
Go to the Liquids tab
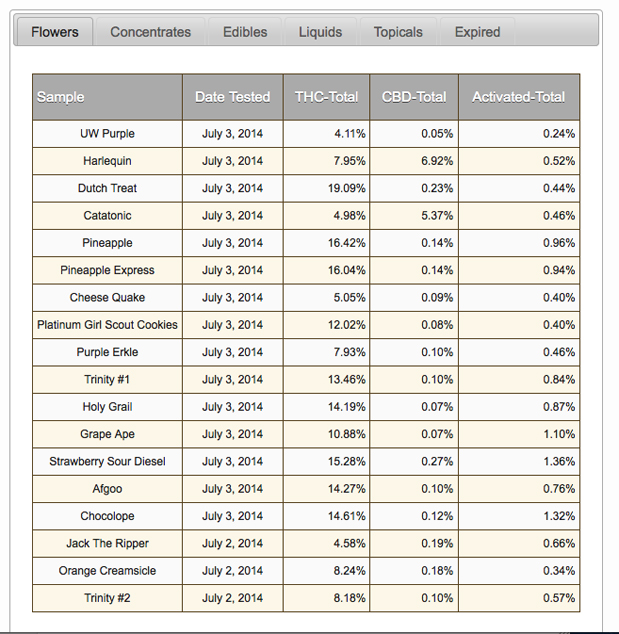coord(320,32)
